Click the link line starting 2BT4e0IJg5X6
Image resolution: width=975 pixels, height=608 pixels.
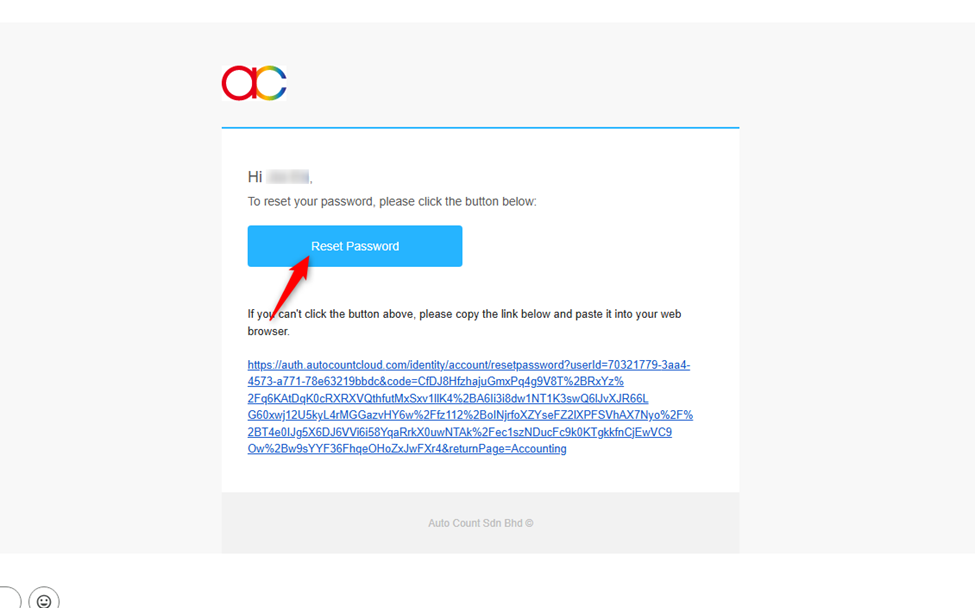460,431
